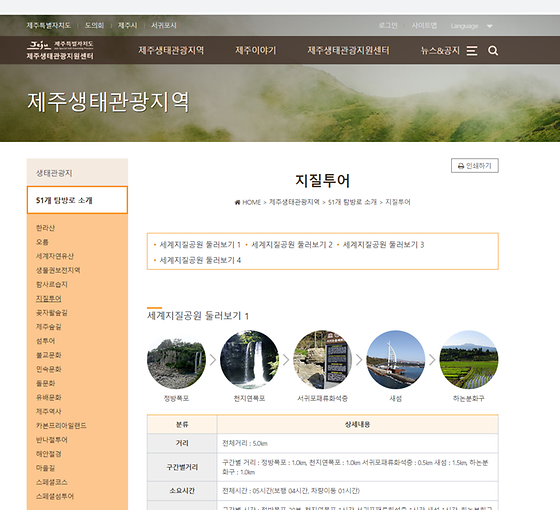560x510 pixels.
Task: Click 도의회 top link
Action: [94, 25]
